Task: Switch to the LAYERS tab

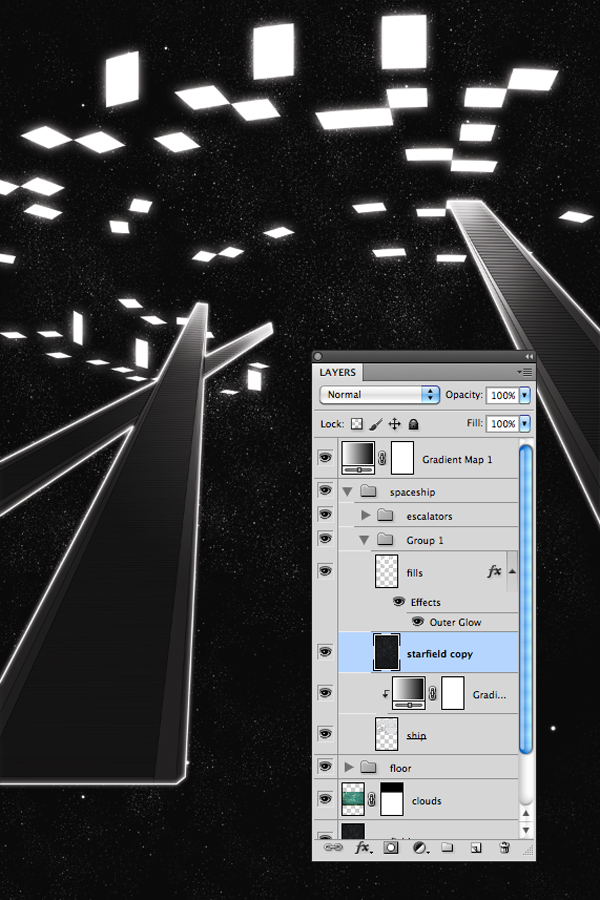Action: [338, 373]
